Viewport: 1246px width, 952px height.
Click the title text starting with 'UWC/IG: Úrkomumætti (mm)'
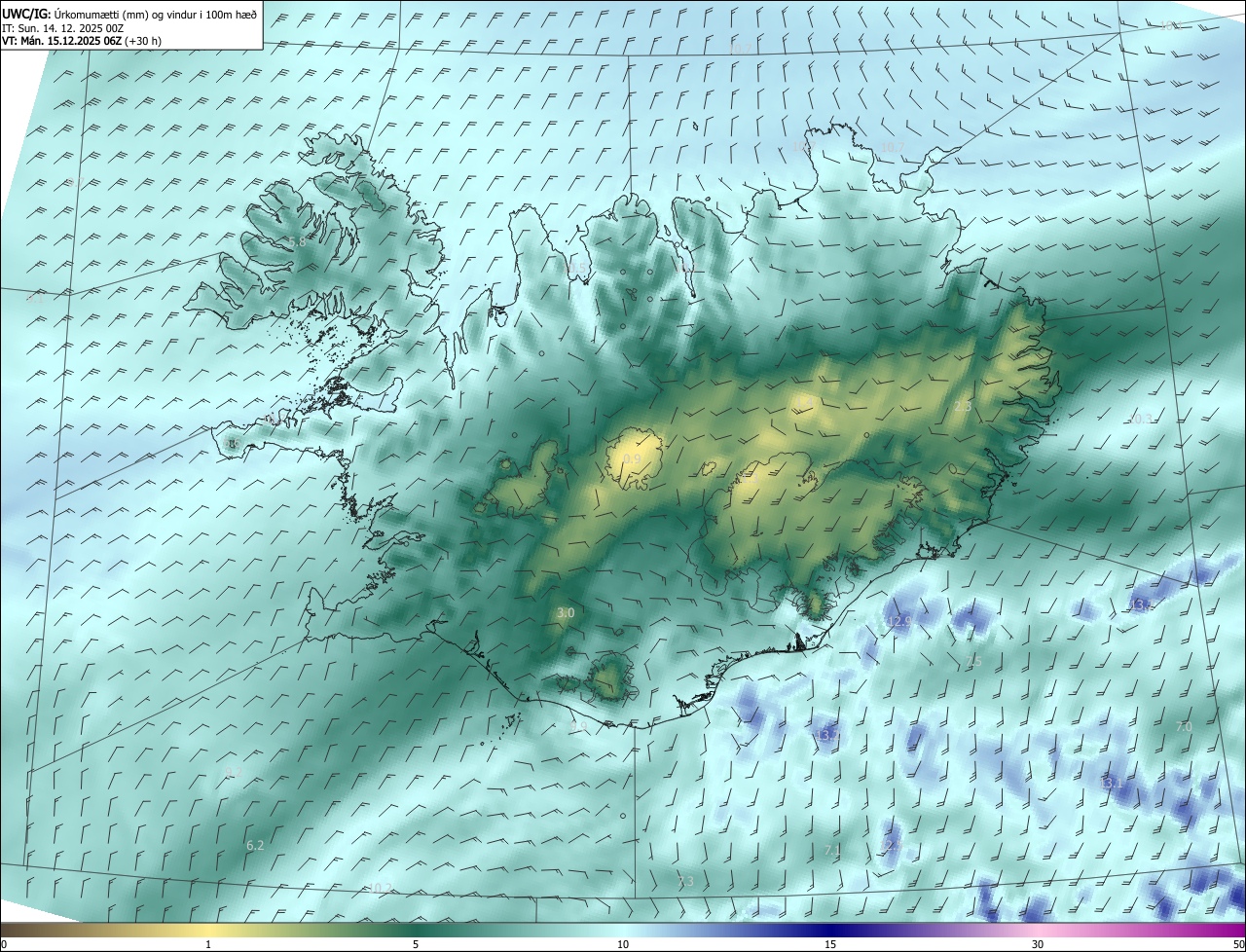click(129, 14)
